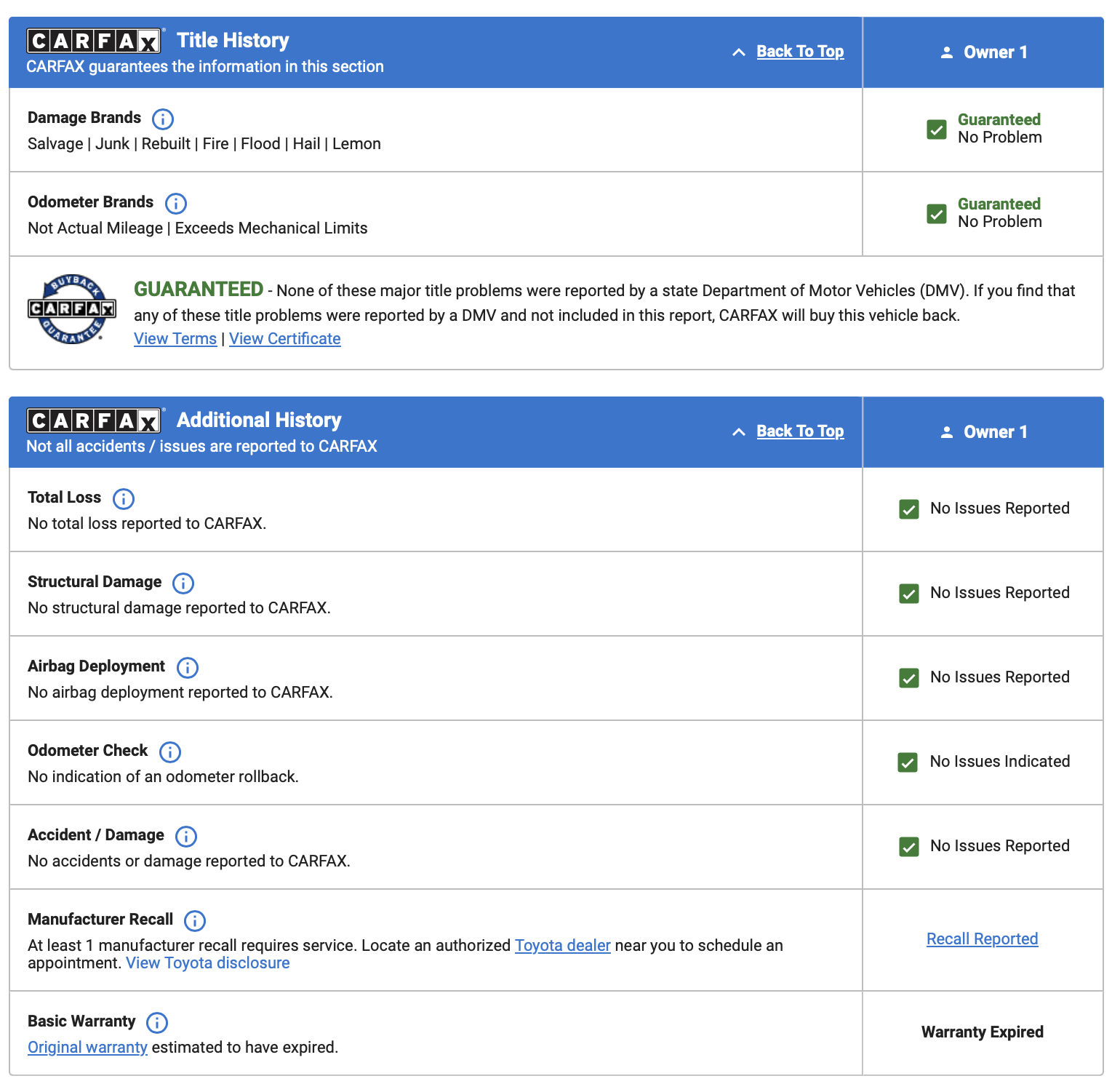Click the Accident / Damage No Issues checkmark

(909, 847)
